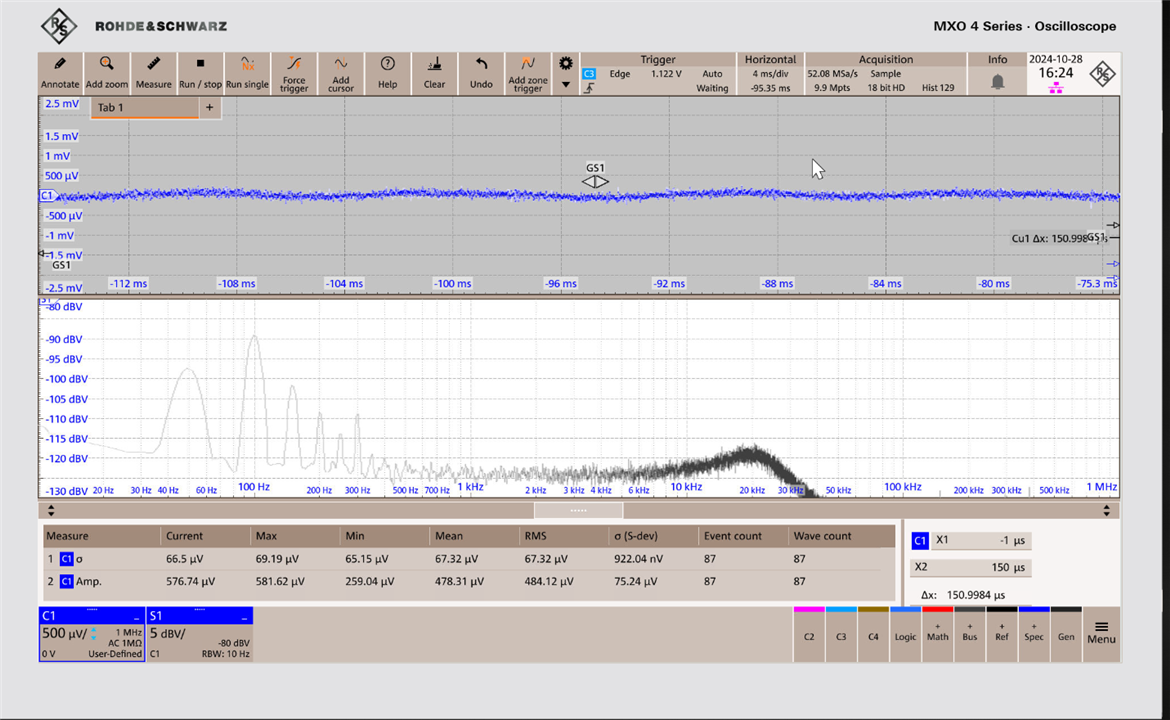Open the Gen generator control
Viewport: 1170px width, 720px height.
[1066, 634]
